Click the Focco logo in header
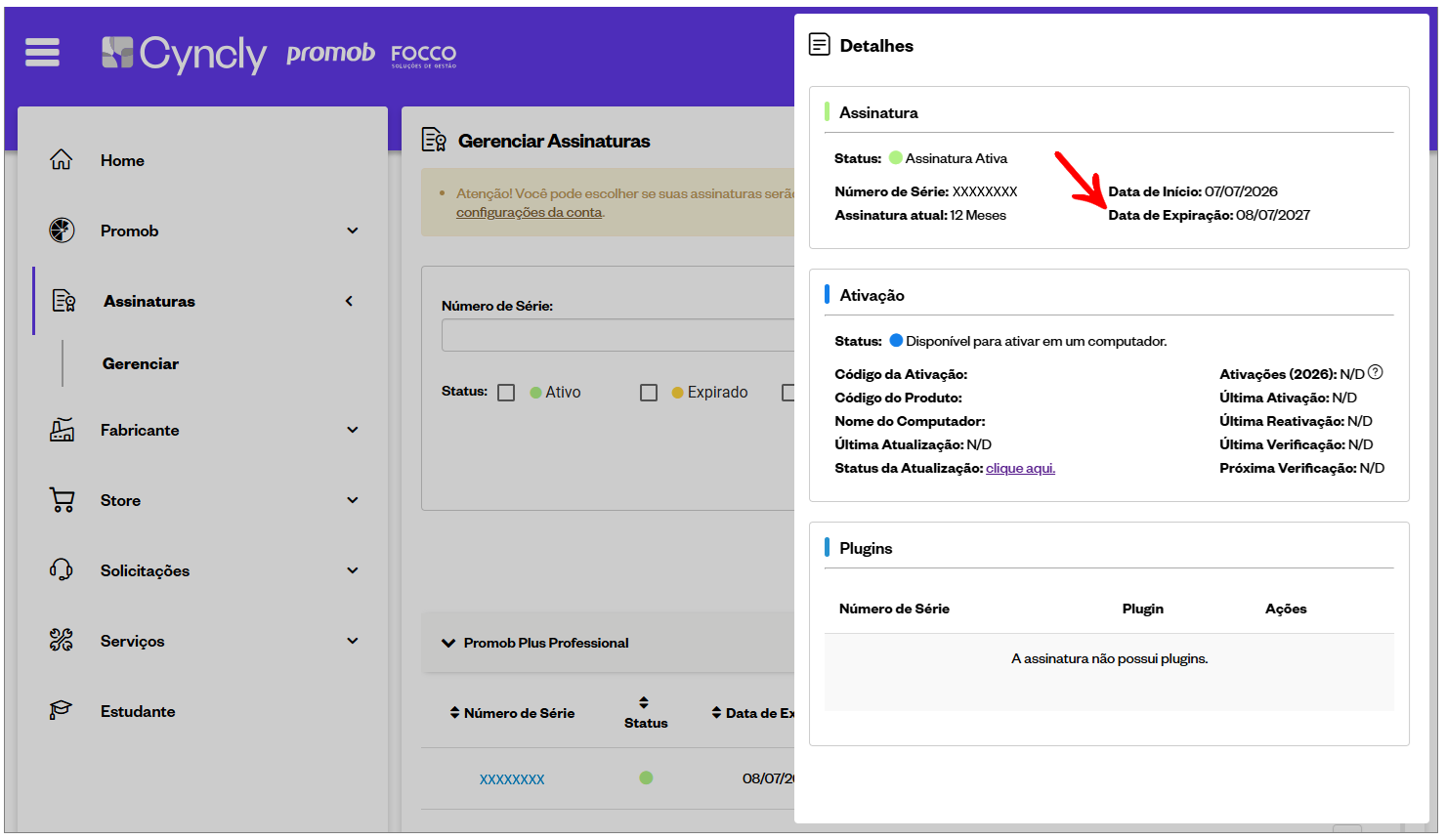 click(424, 56)
